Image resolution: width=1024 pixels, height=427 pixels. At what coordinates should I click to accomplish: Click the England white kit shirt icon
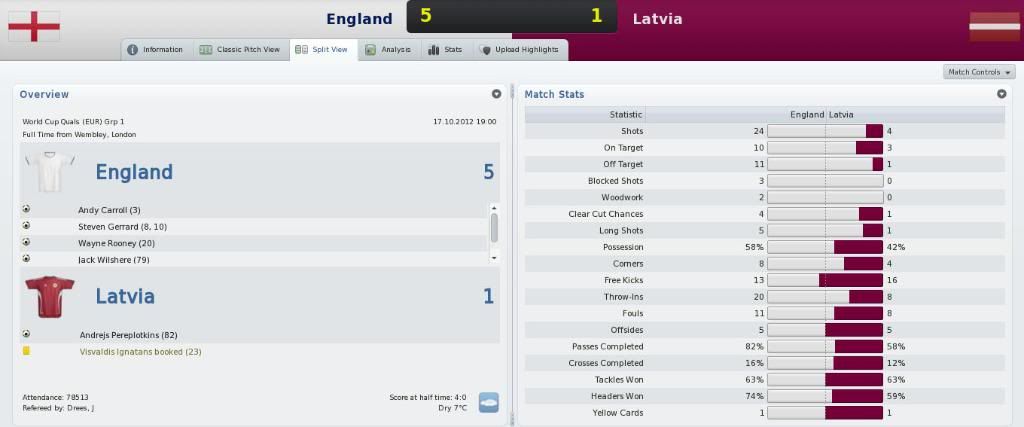click(50, 172)
